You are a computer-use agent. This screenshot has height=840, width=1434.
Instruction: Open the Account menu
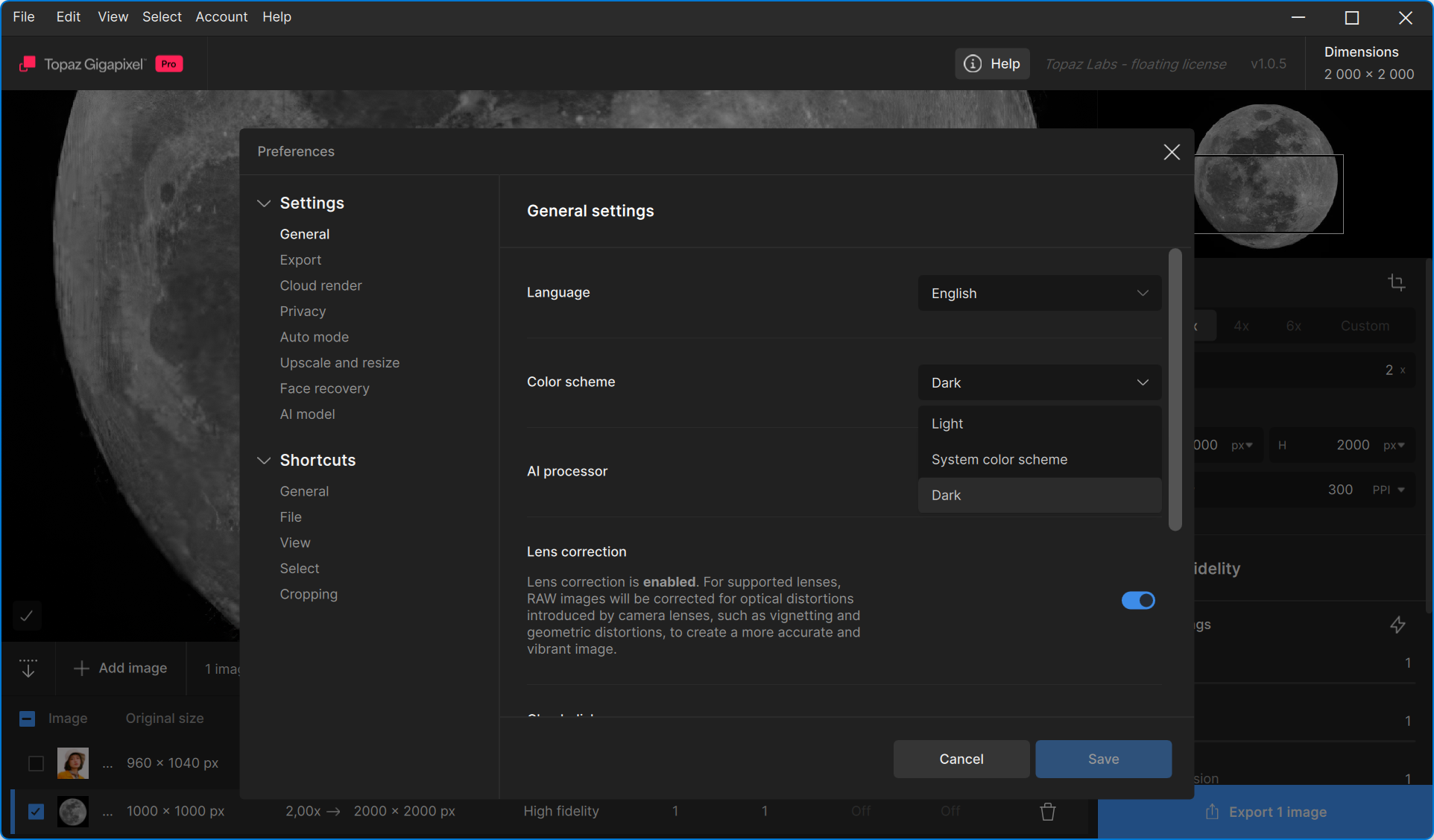point(221,16)
